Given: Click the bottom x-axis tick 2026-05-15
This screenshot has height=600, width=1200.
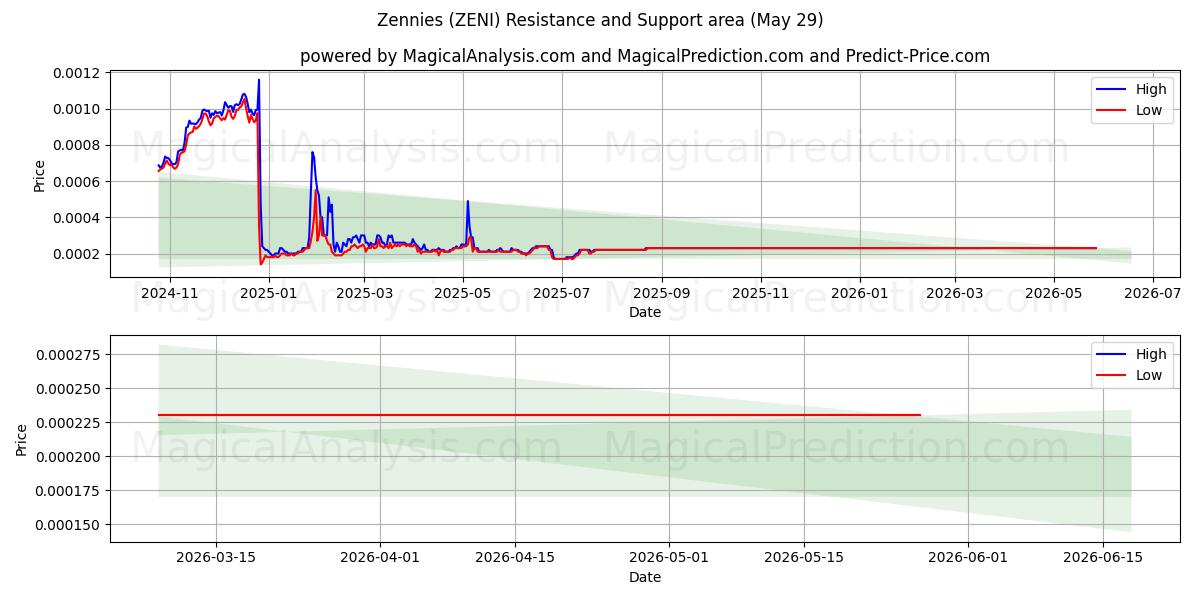Looking at the screenshot, I should coord(804,559).
